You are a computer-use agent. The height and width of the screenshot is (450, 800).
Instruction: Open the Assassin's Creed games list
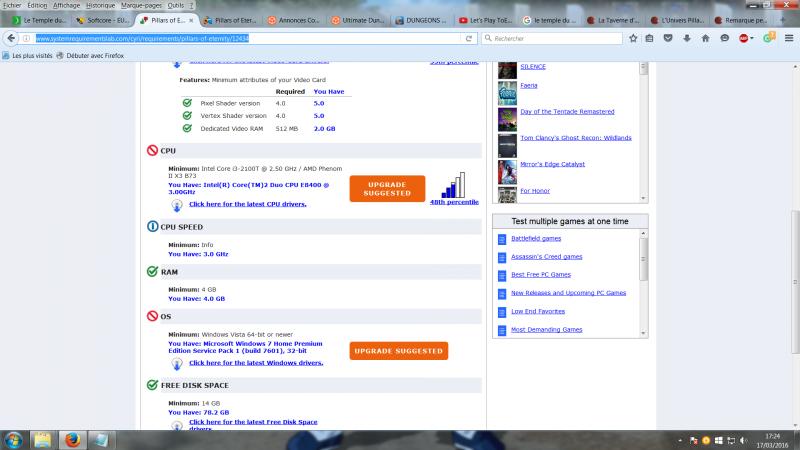(x=546, y=257)
